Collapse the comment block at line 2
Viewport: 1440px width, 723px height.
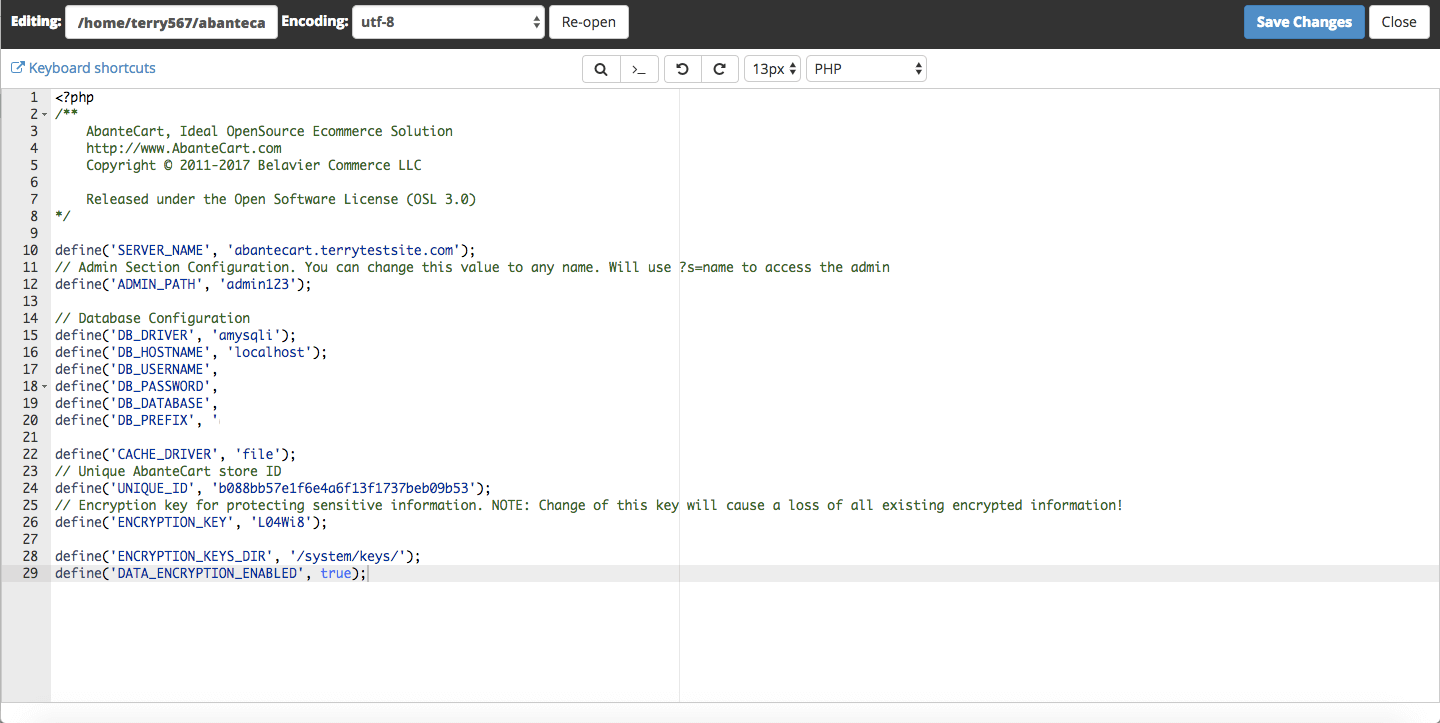coord(44,114)
